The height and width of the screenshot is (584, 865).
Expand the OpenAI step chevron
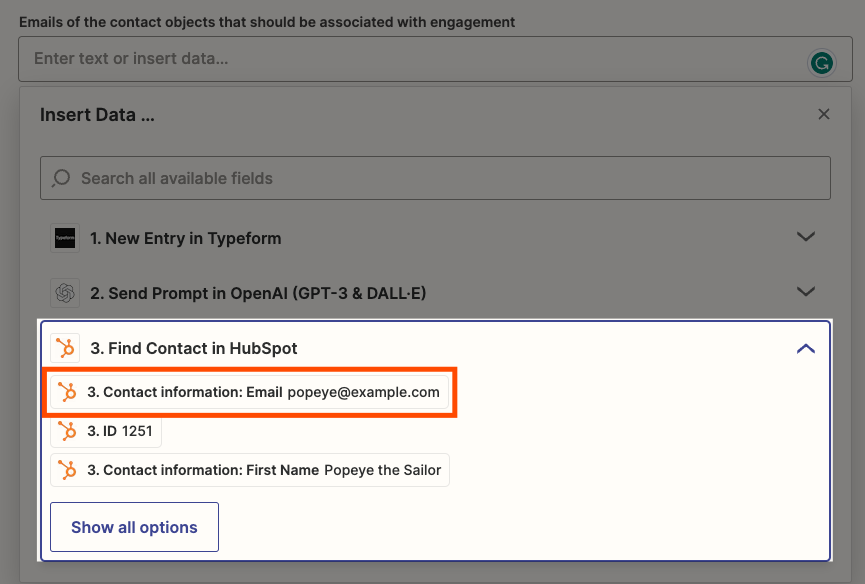coord(805,292)
